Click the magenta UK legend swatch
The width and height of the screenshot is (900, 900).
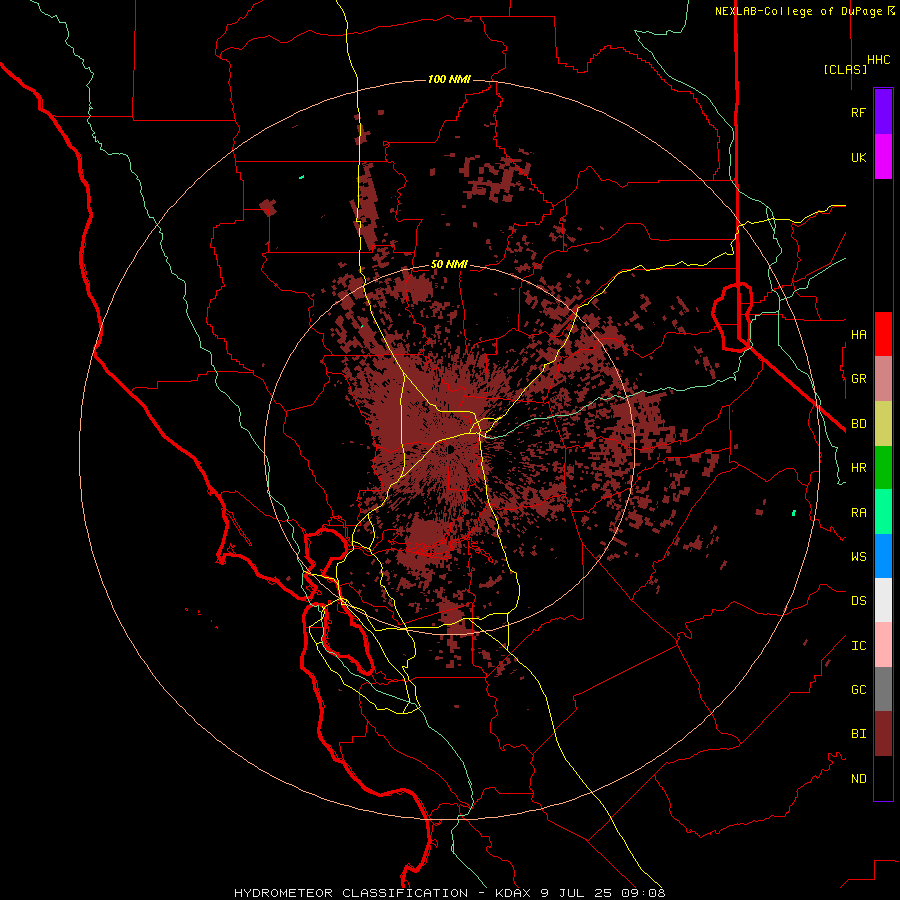(883, 157)
